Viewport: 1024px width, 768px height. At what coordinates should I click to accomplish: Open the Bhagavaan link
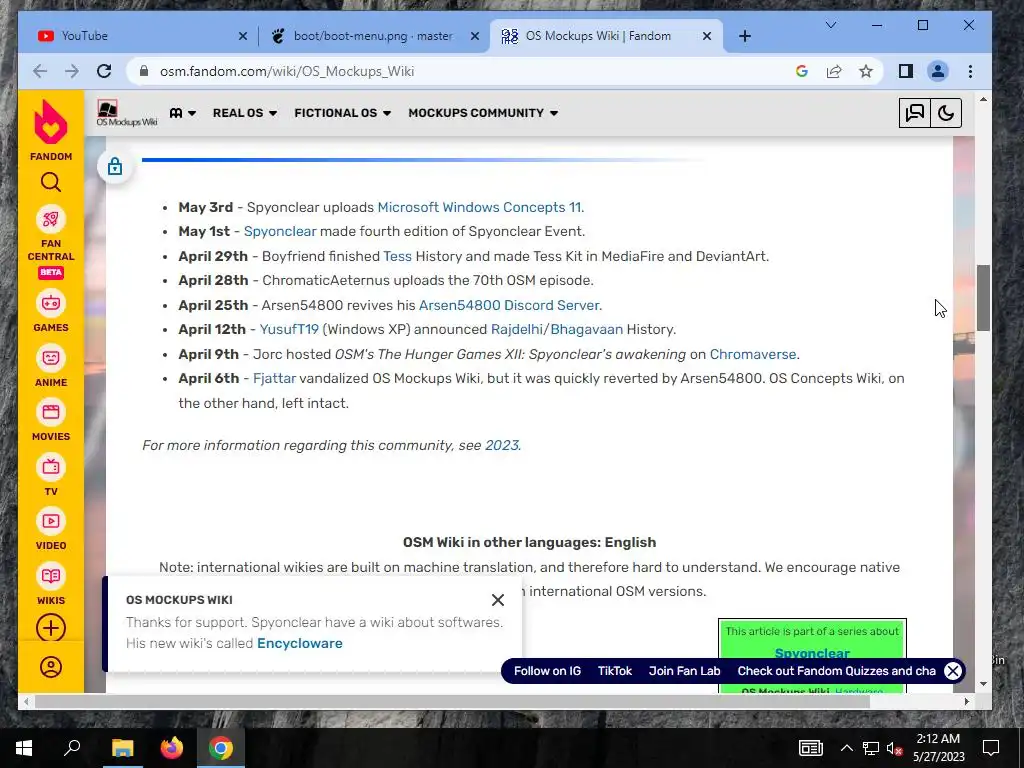pos(586,329)
